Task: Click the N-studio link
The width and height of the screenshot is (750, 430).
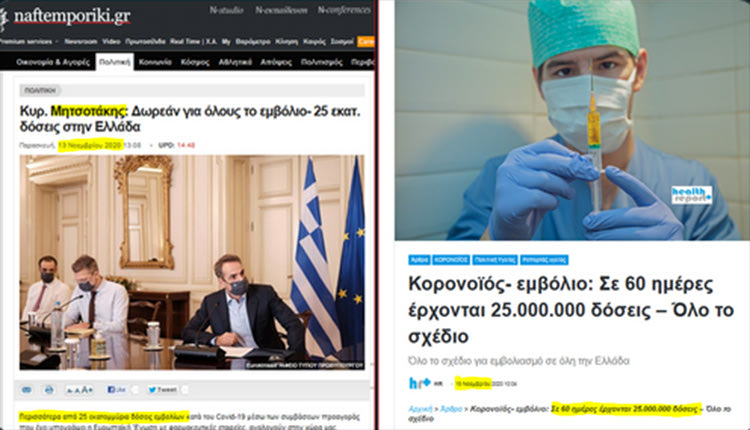Action: [x=226, y=10]
